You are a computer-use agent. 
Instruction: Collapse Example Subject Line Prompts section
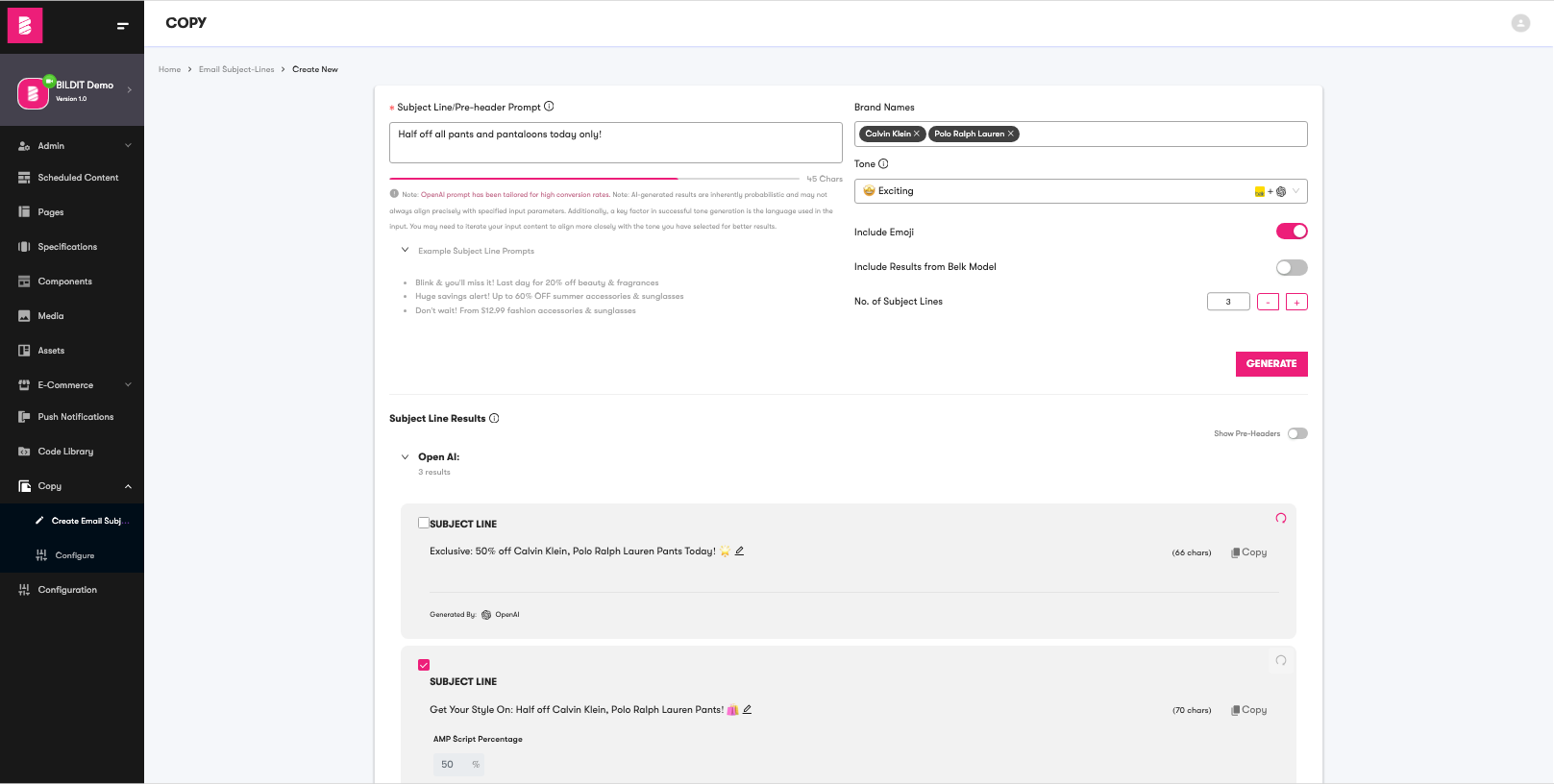pyautogui.click(x=405, y=250)
